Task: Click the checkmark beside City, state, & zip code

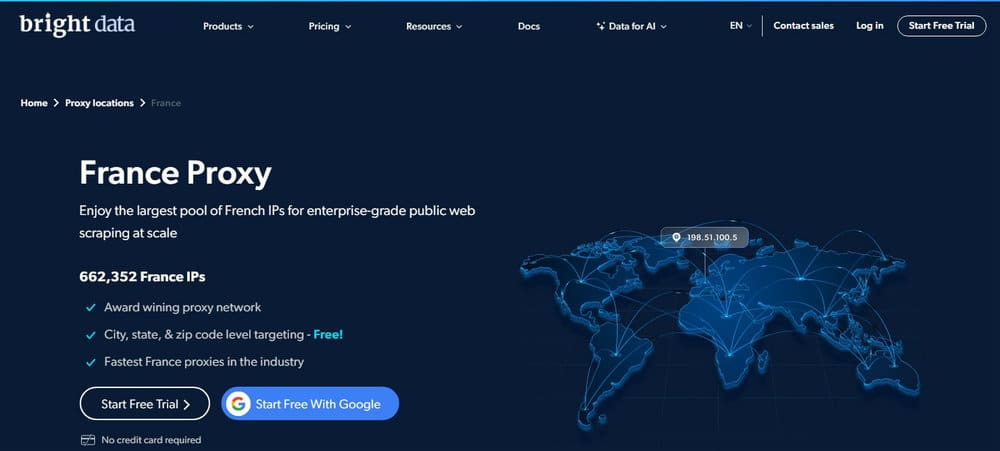Action: 91,335
